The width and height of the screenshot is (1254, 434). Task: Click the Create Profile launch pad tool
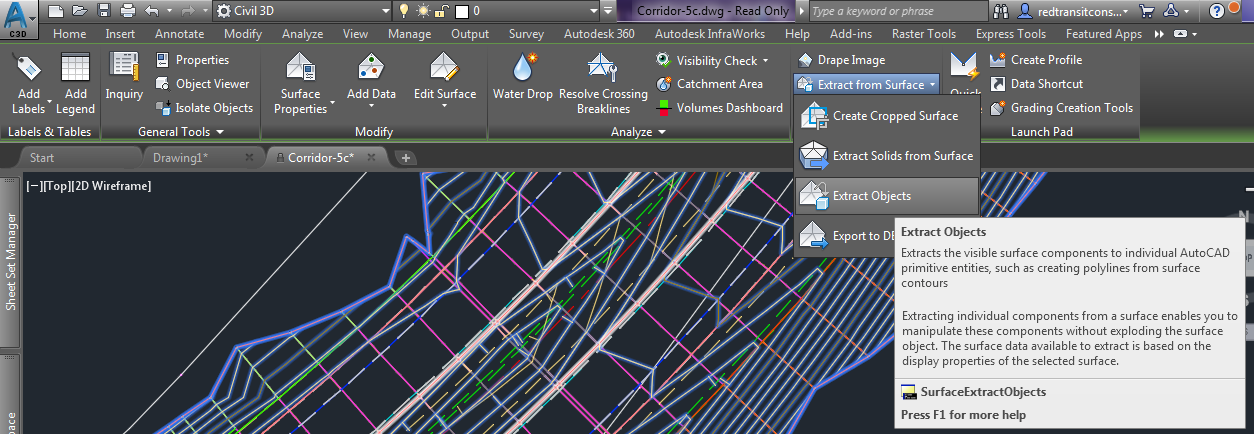(1036, 60)
